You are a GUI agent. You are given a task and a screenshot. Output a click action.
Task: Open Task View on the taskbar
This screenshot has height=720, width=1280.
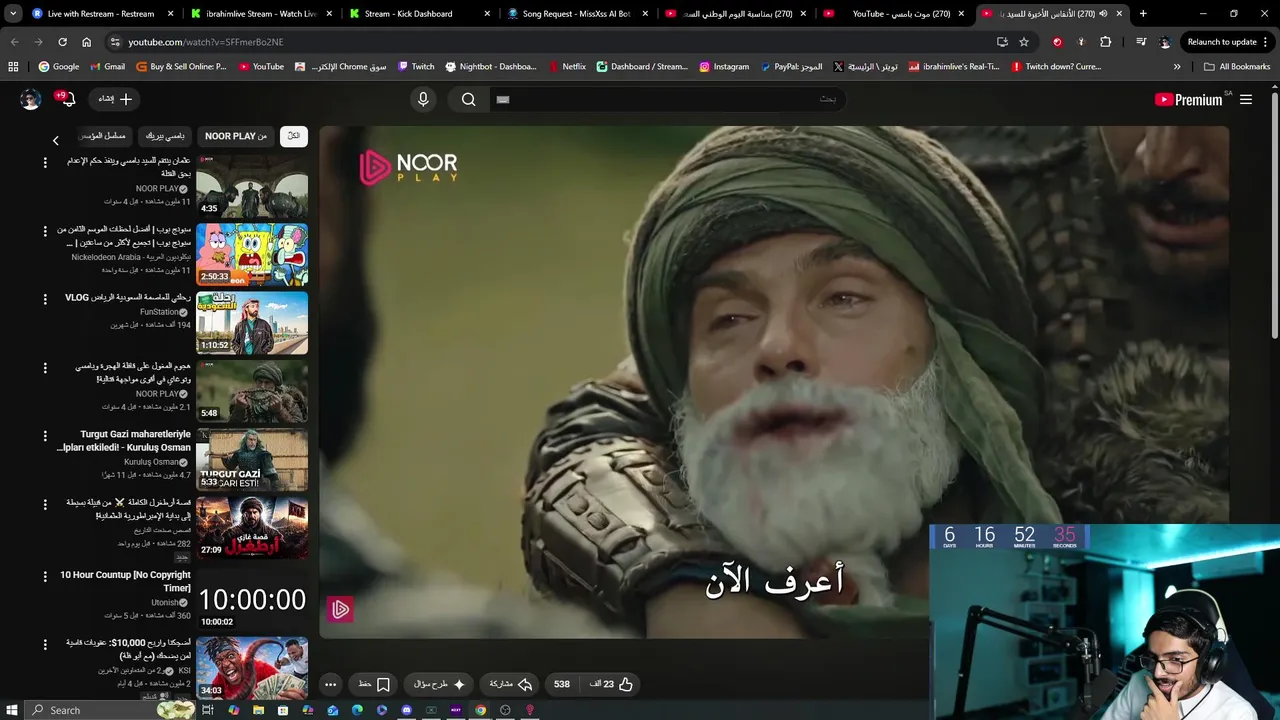coord(208,710)
